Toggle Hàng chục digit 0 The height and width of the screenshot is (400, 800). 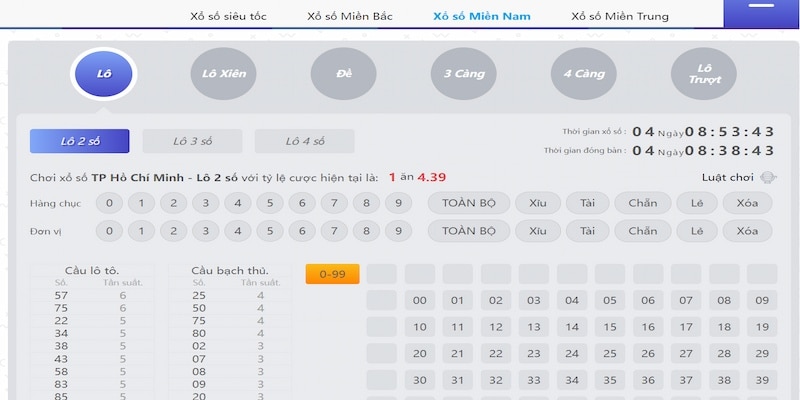pyautogui.click(x=109, y=203)
